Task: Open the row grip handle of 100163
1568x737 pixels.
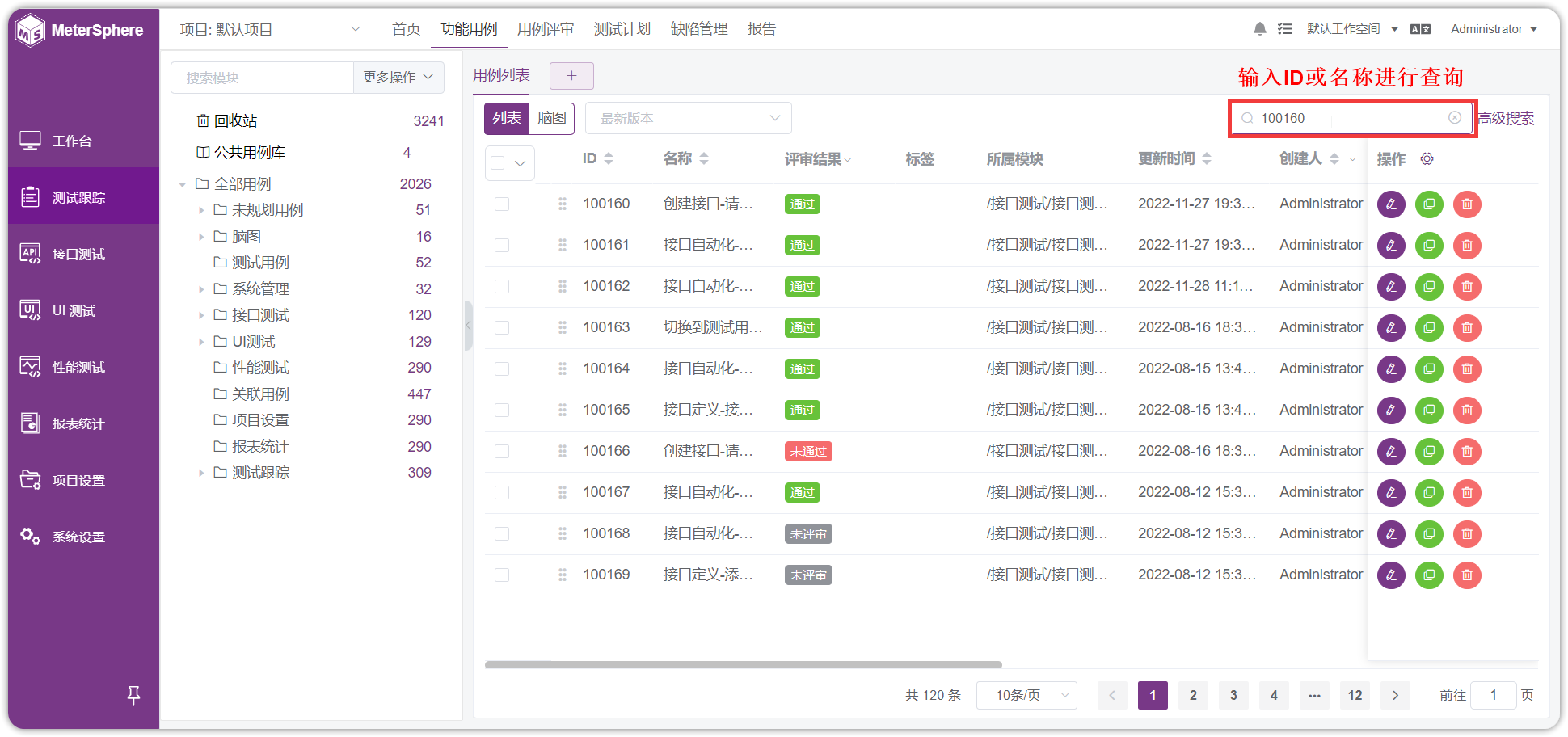Action: [x=563, y=328]
